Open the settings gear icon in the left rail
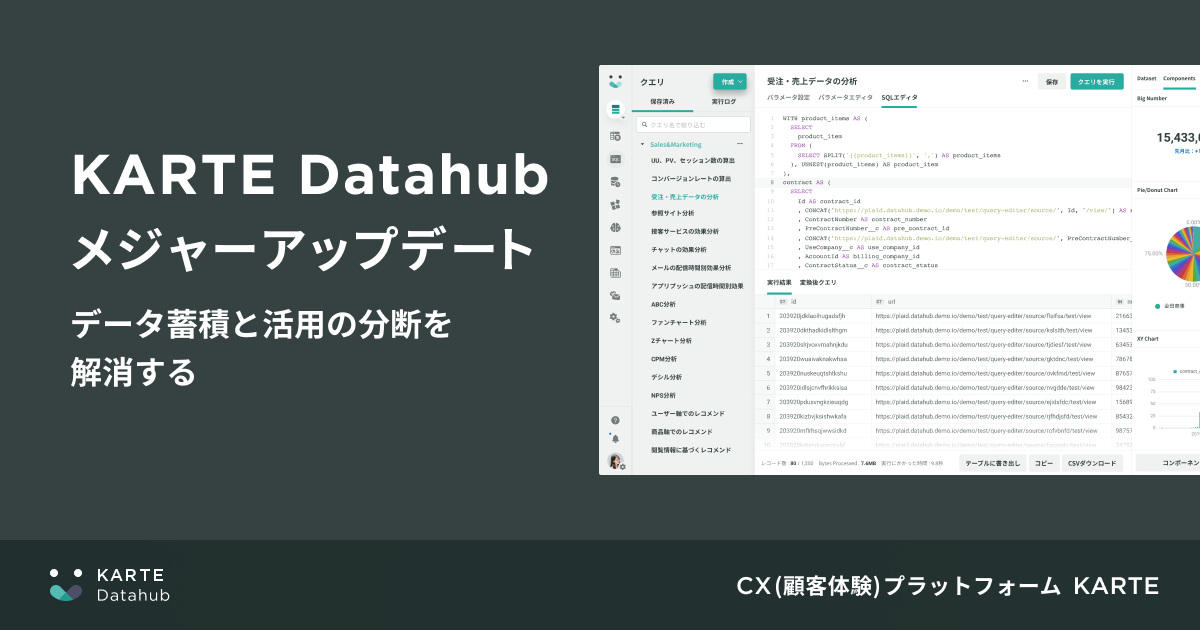 (x=617, y=316)
